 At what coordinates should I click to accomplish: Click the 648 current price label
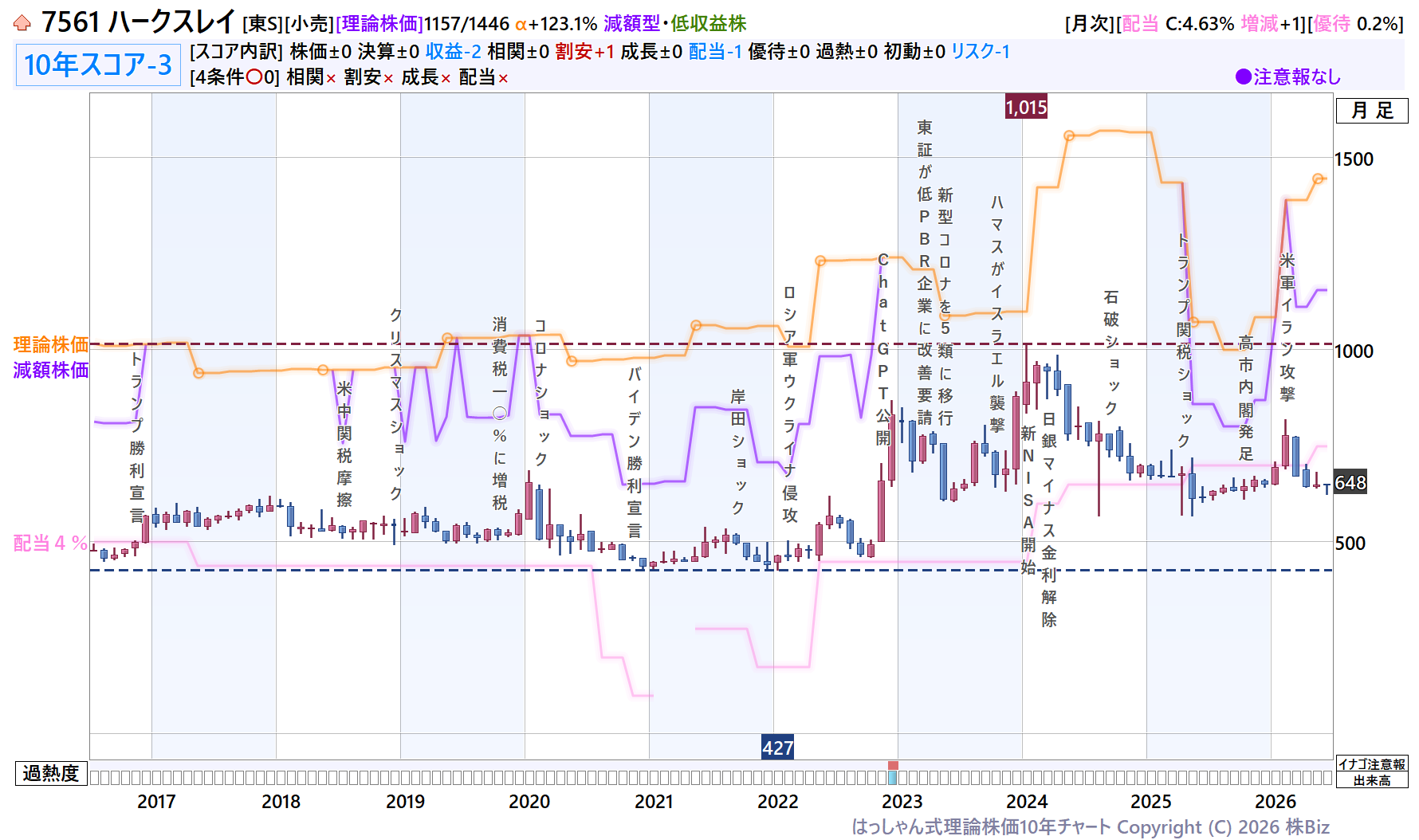coord(1350,482)
